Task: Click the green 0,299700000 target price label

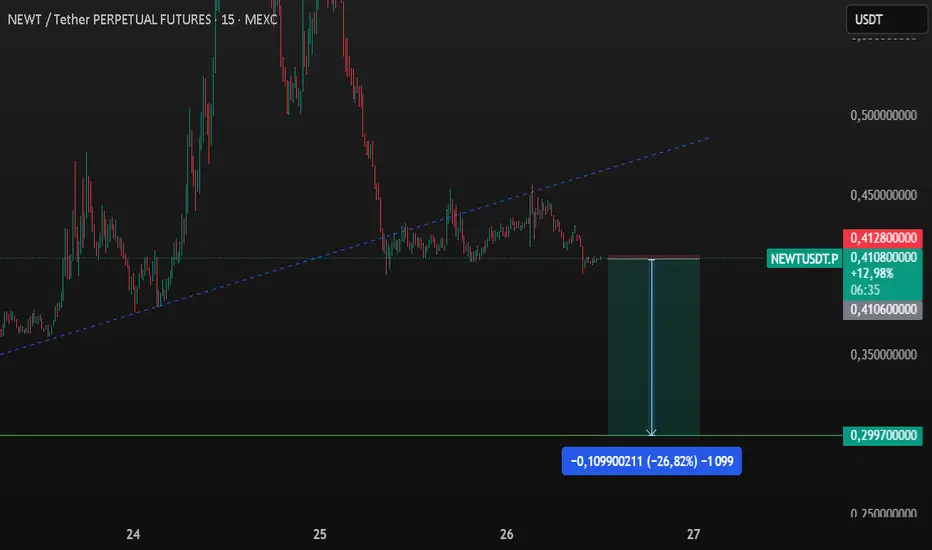Action: tap(883, 435)
